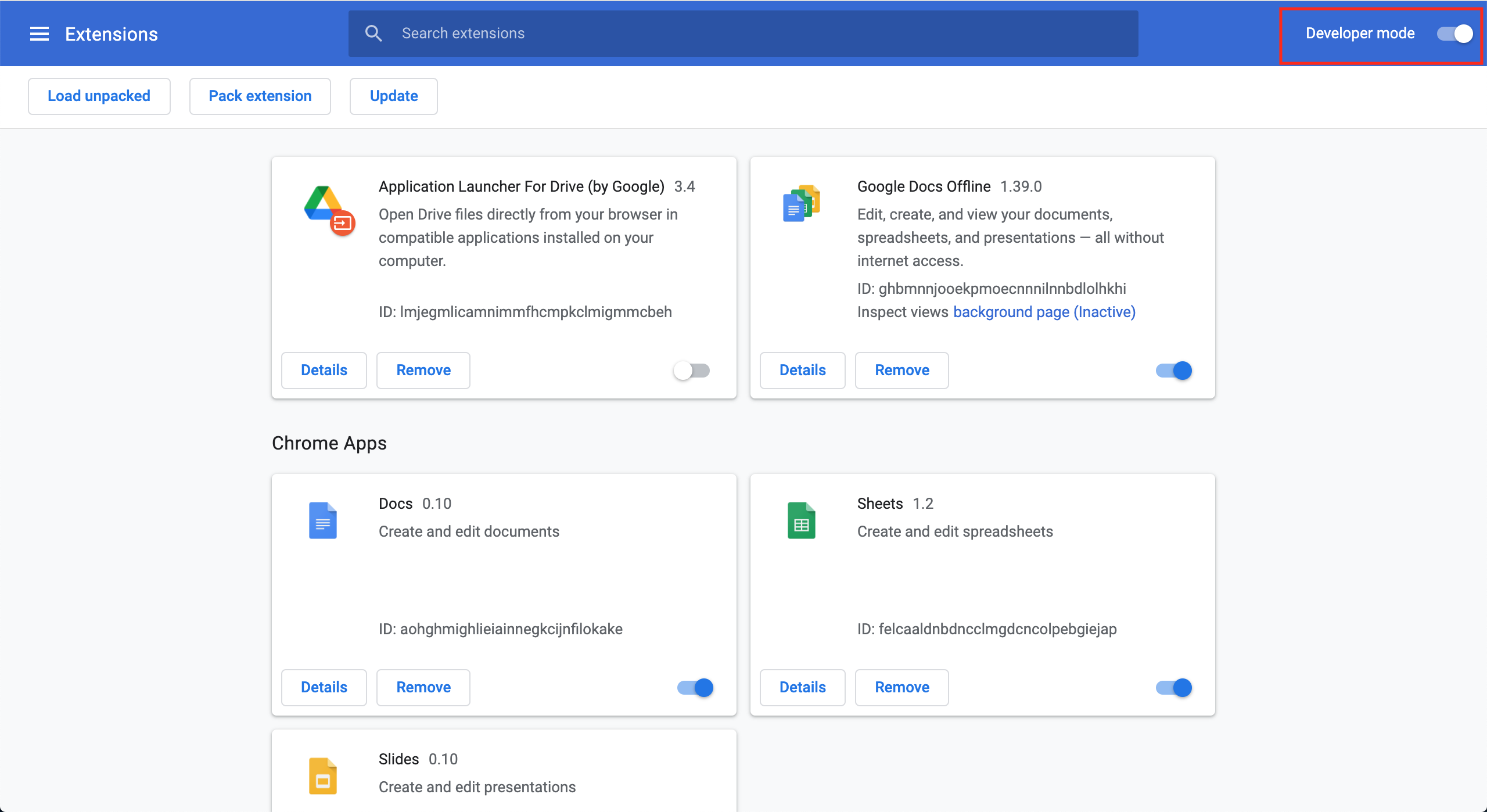Click the search magnifier icon
This screenshot has height=812, width=1487.
(373, 33)
